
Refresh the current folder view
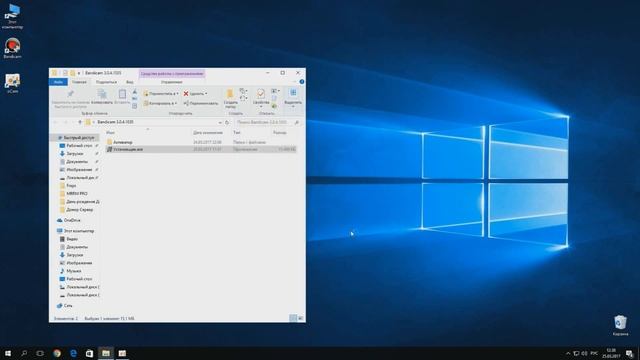tap(227, 122)
